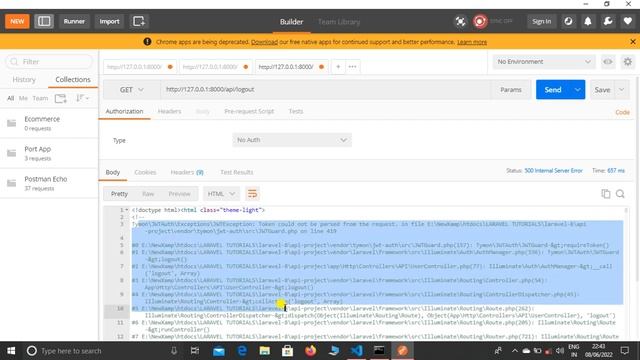Viewport: 640px width, 360px height.
Task: Create a new collection folder icon
Action: pyautogui.click(x=60, y=98)
